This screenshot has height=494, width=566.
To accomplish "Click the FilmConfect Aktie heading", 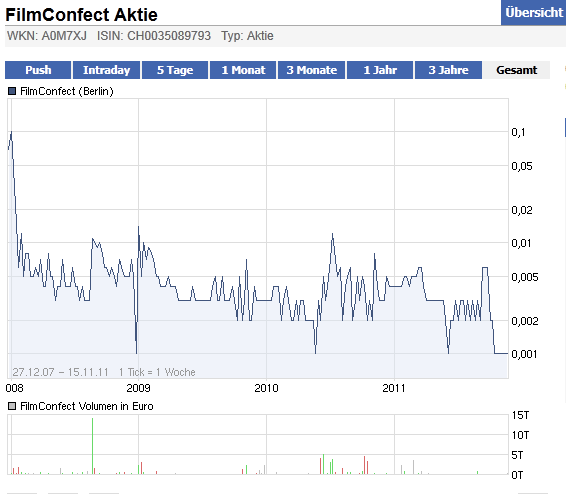I will [x=82, y=15].
